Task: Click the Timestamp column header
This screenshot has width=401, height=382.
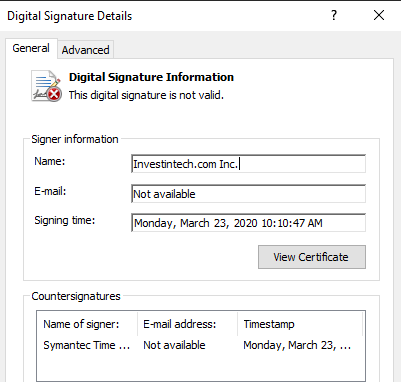Action: (x=300, y=324)
